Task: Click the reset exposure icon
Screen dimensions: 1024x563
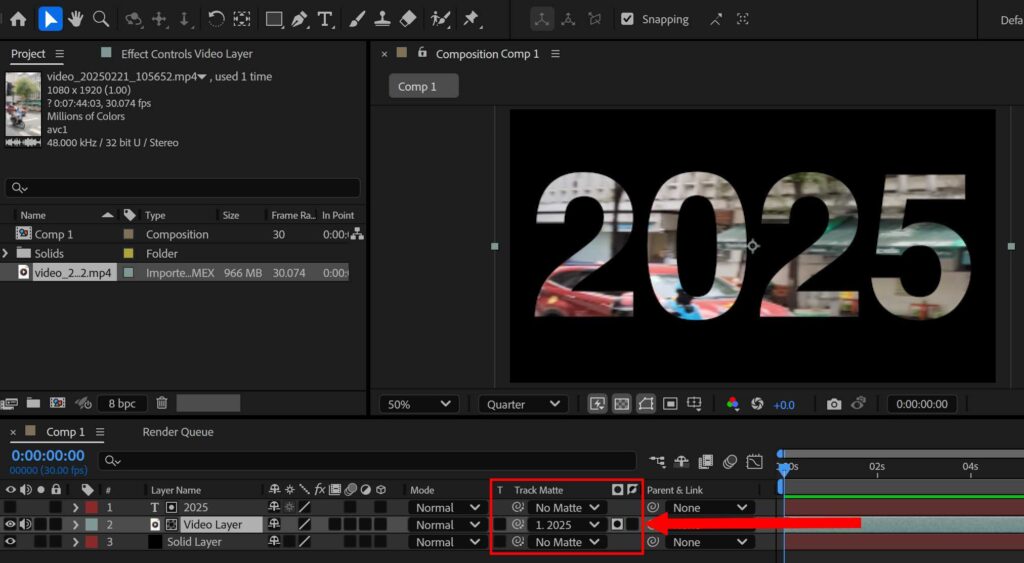Action: pos(757,404)
